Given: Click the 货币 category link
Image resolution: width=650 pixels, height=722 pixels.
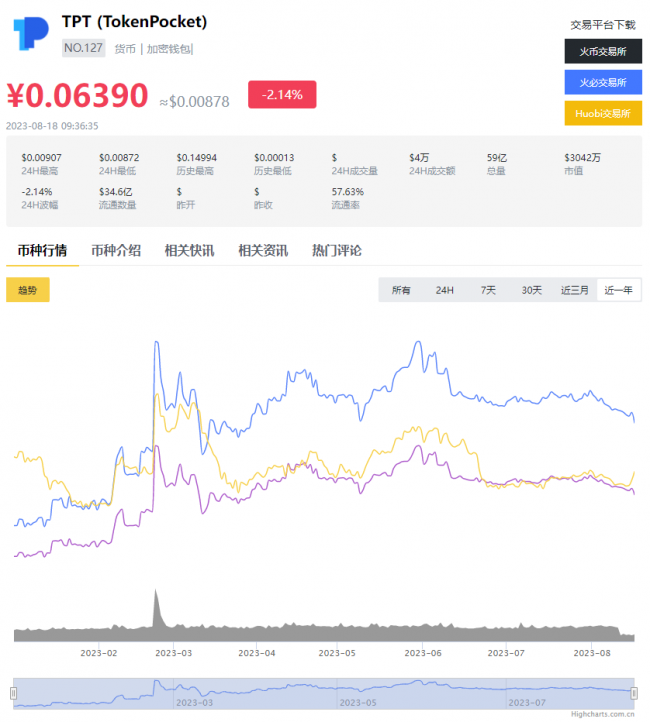Looking at the screenshot, I should coord(125,49).
